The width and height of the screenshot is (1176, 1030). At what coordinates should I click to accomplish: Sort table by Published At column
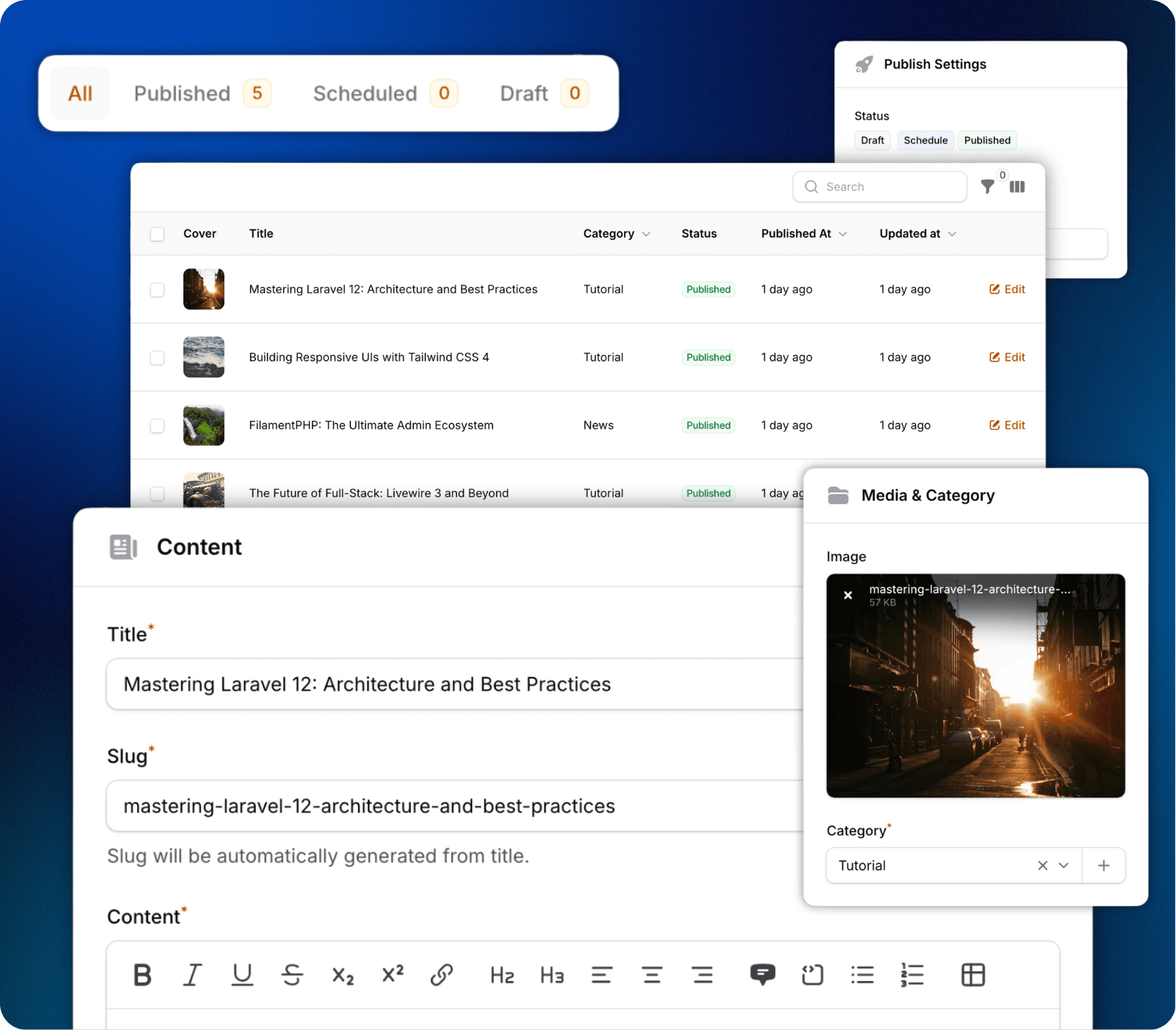point(803,234)
